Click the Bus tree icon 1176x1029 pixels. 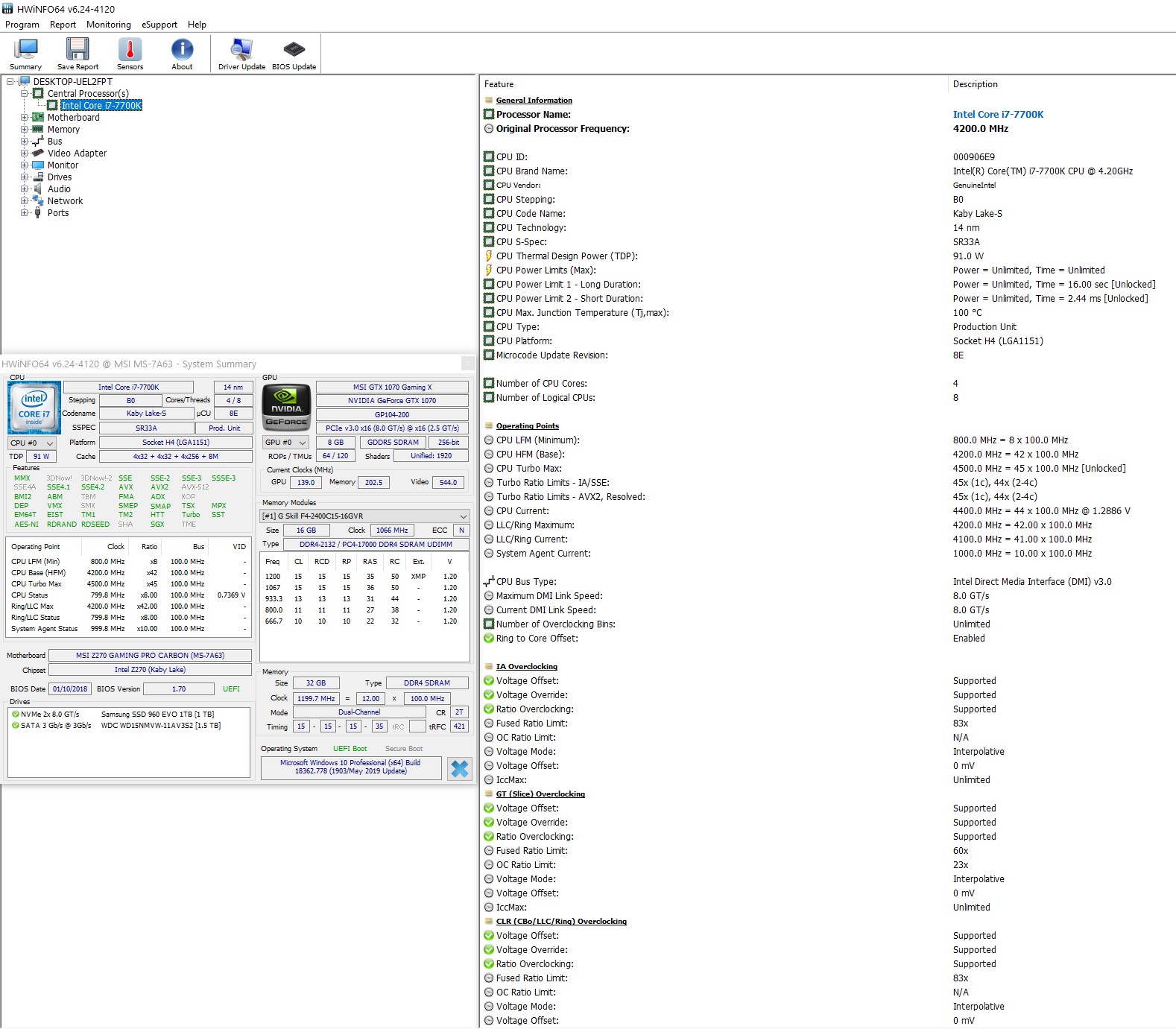38,142
